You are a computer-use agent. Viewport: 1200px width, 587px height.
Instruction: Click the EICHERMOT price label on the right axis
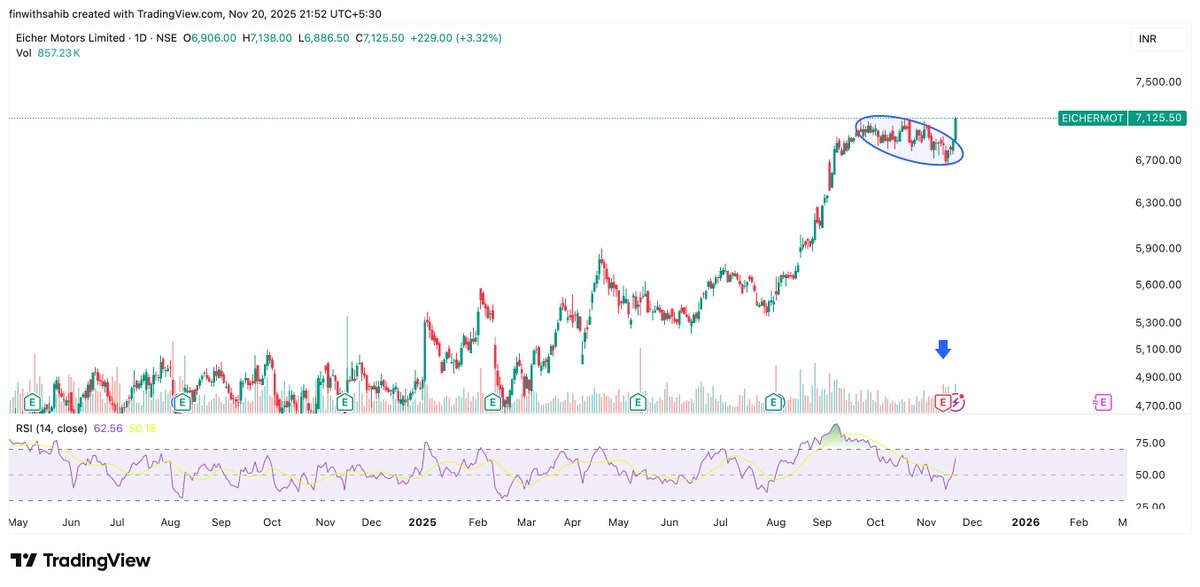point(1092,117)
